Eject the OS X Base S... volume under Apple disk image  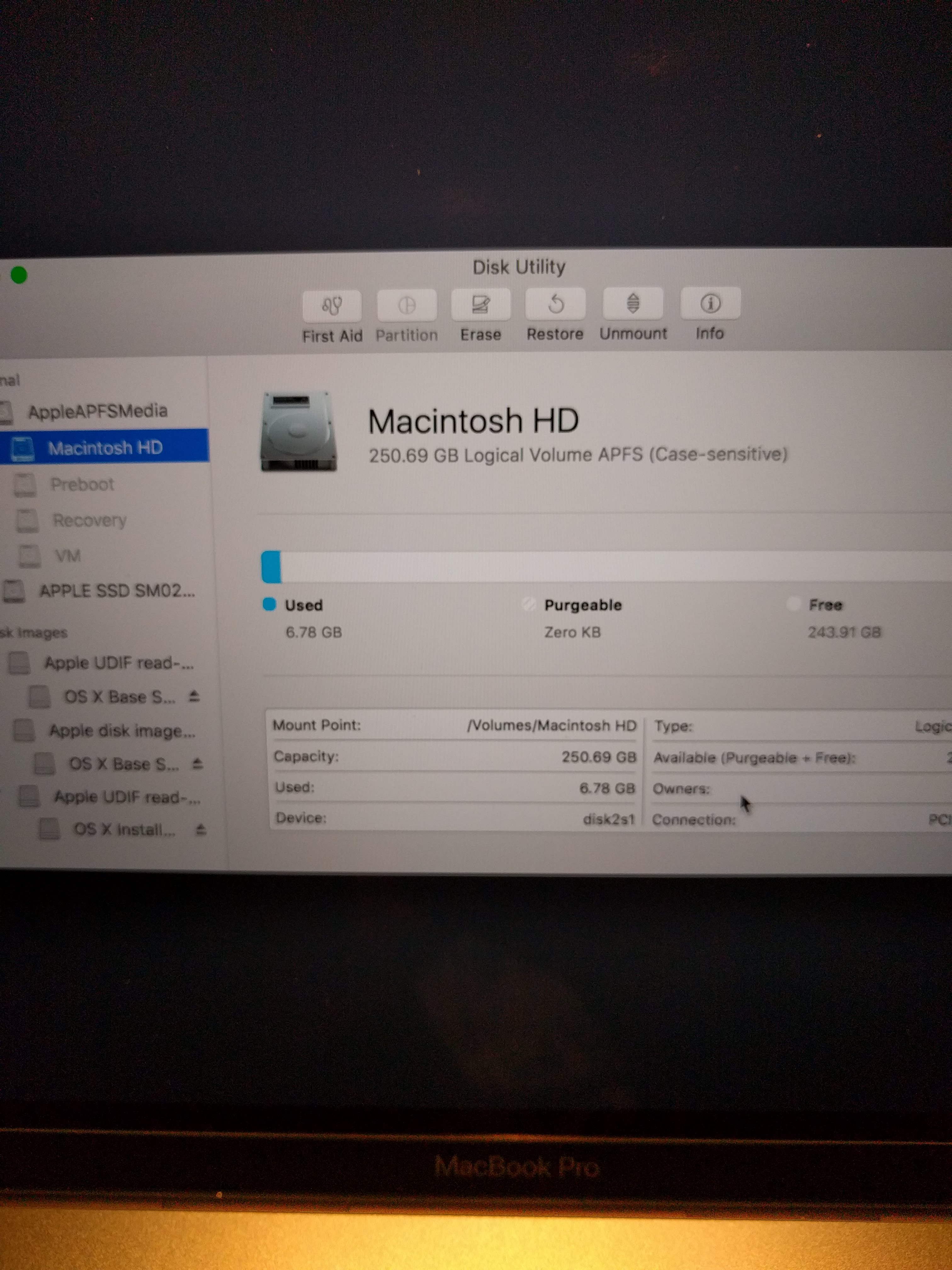point(197,764)
